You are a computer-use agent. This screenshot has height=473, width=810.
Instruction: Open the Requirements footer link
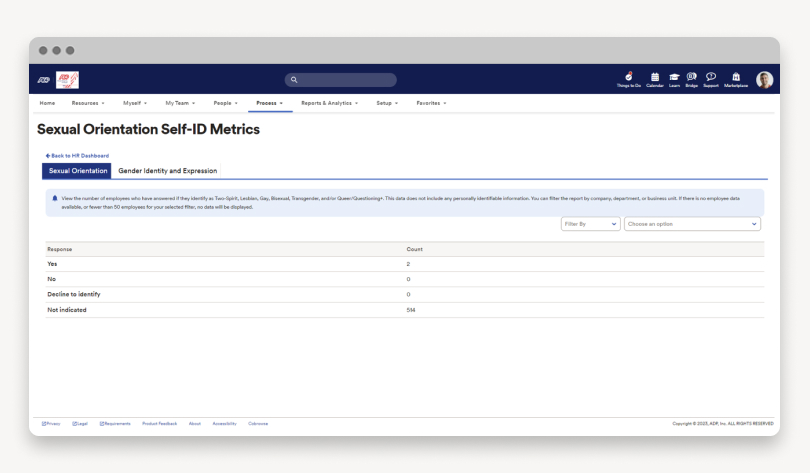tap(115, 423)
